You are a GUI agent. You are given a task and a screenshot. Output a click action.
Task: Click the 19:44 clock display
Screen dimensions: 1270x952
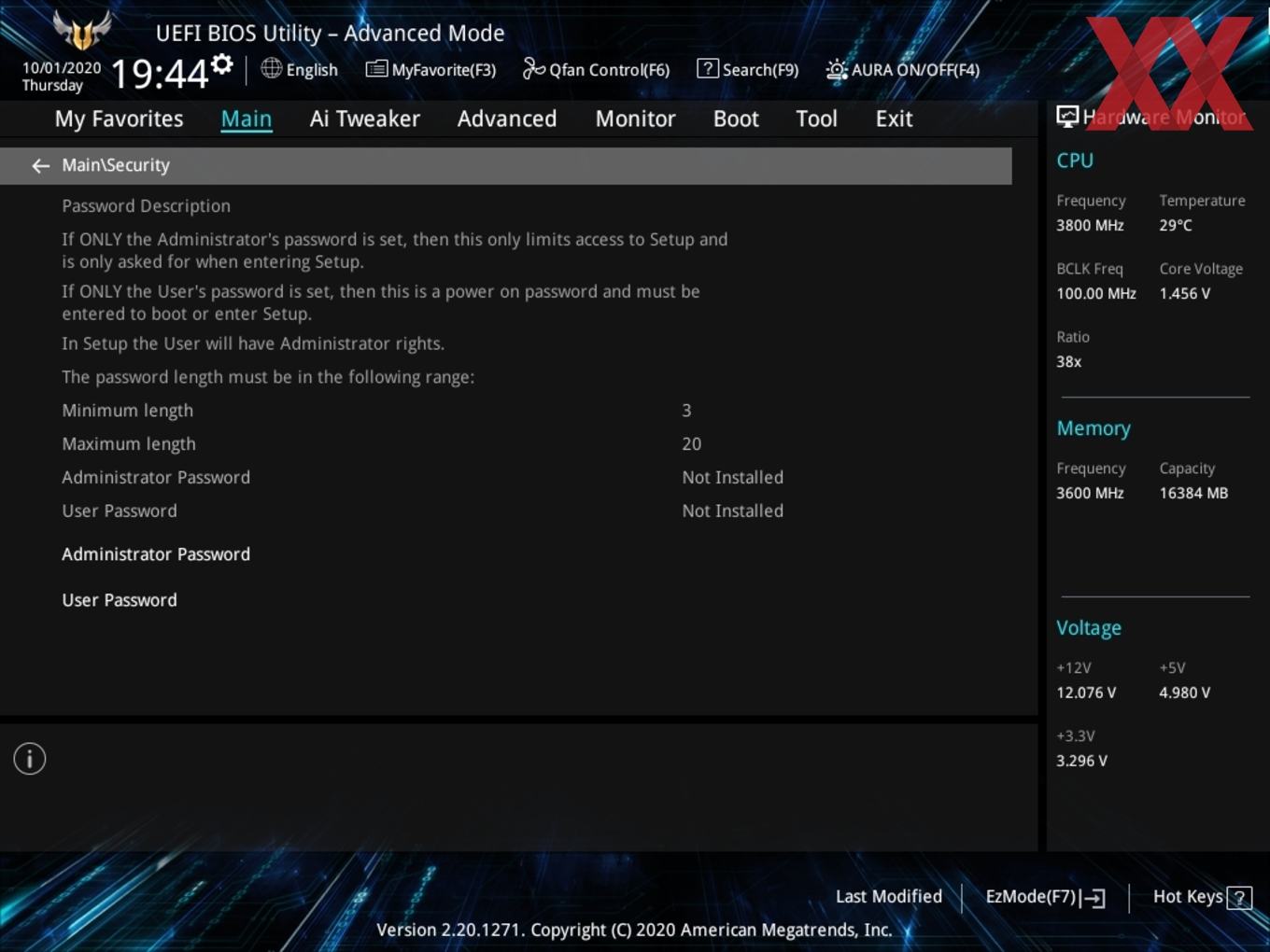click(x=159, y=73)
